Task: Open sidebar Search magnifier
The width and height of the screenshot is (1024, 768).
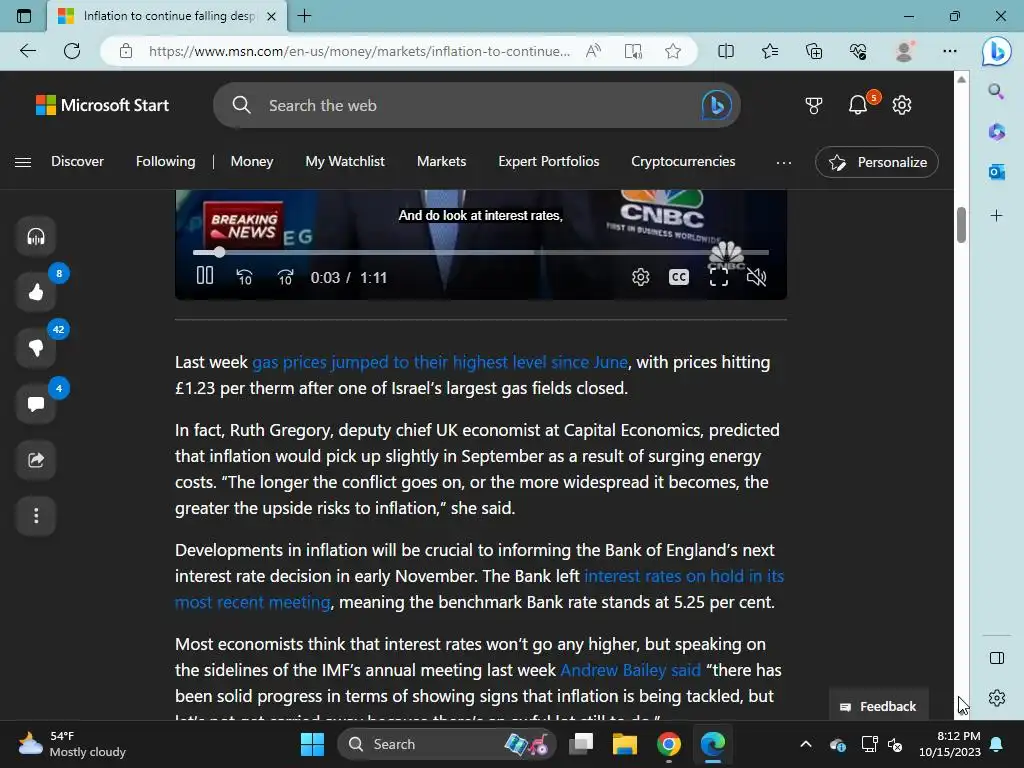Action: 996,91
